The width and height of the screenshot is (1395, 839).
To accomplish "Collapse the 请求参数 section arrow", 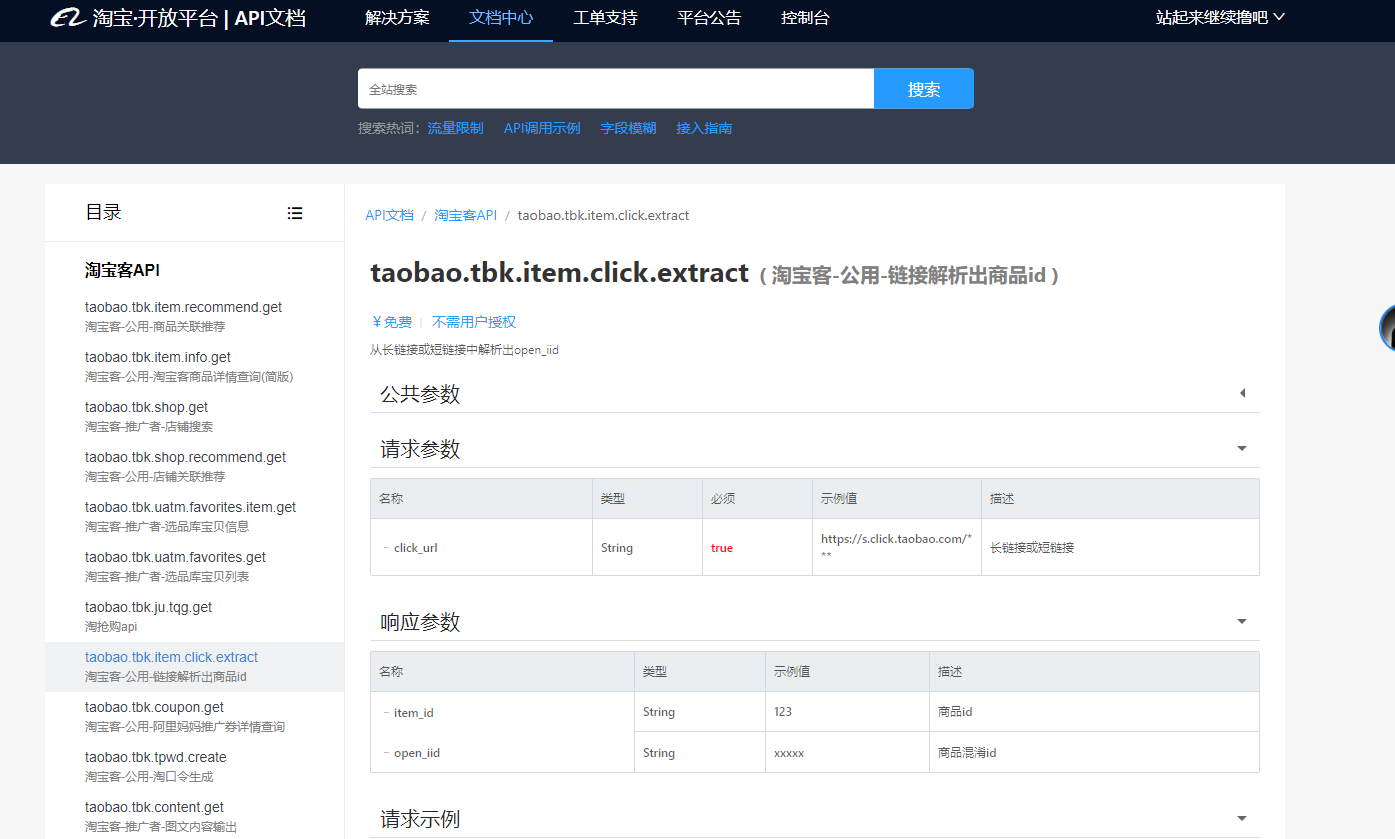I will tap(1242, 449).
